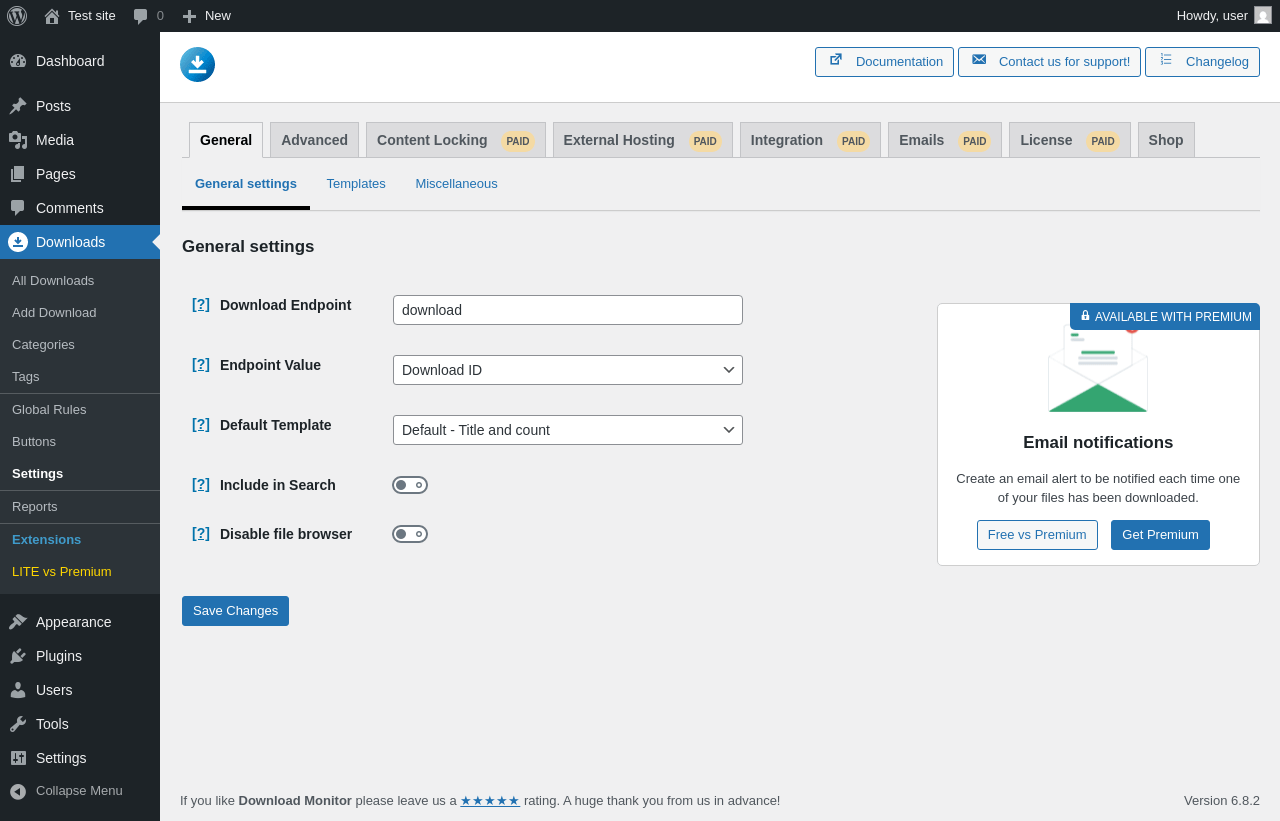Click the Download Monitor logo icon
This screenshot has width=1280, height=821.
point(197,64)
